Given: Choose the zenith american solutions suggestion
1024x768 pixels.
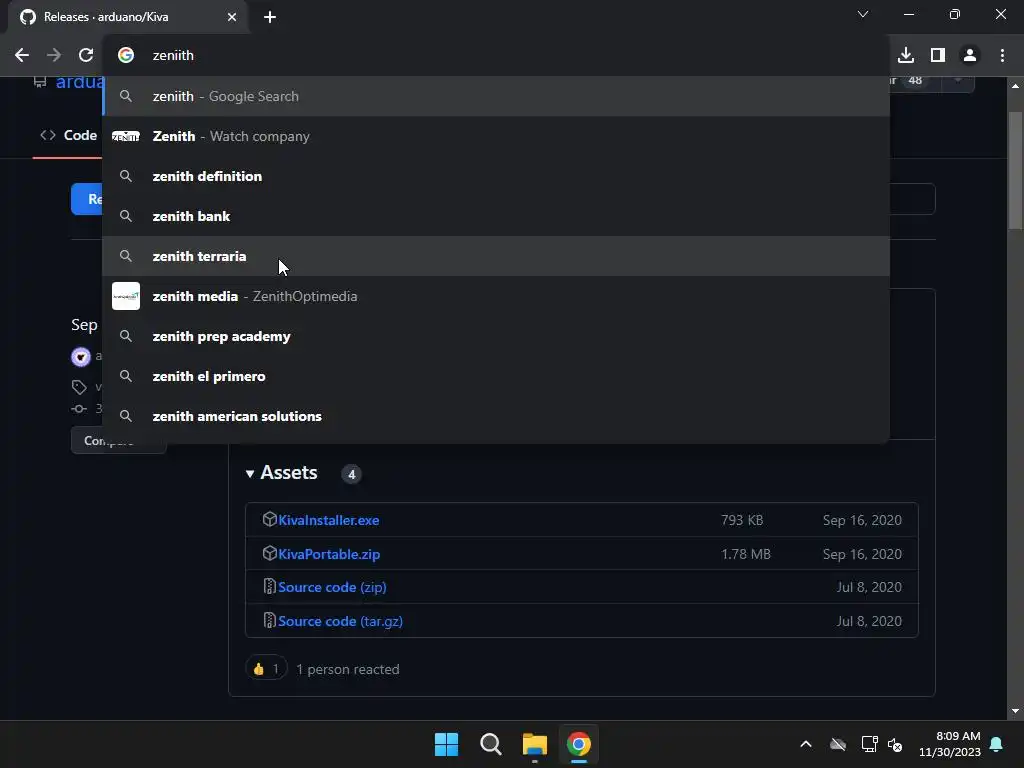Looking at the screenshot, I should click(x=496, y=416).
